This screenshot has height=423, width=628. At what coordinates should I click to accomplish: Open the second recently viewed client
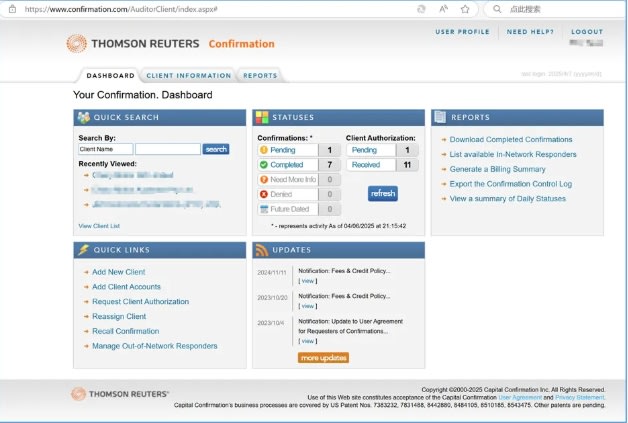click(x=142, y=190)
